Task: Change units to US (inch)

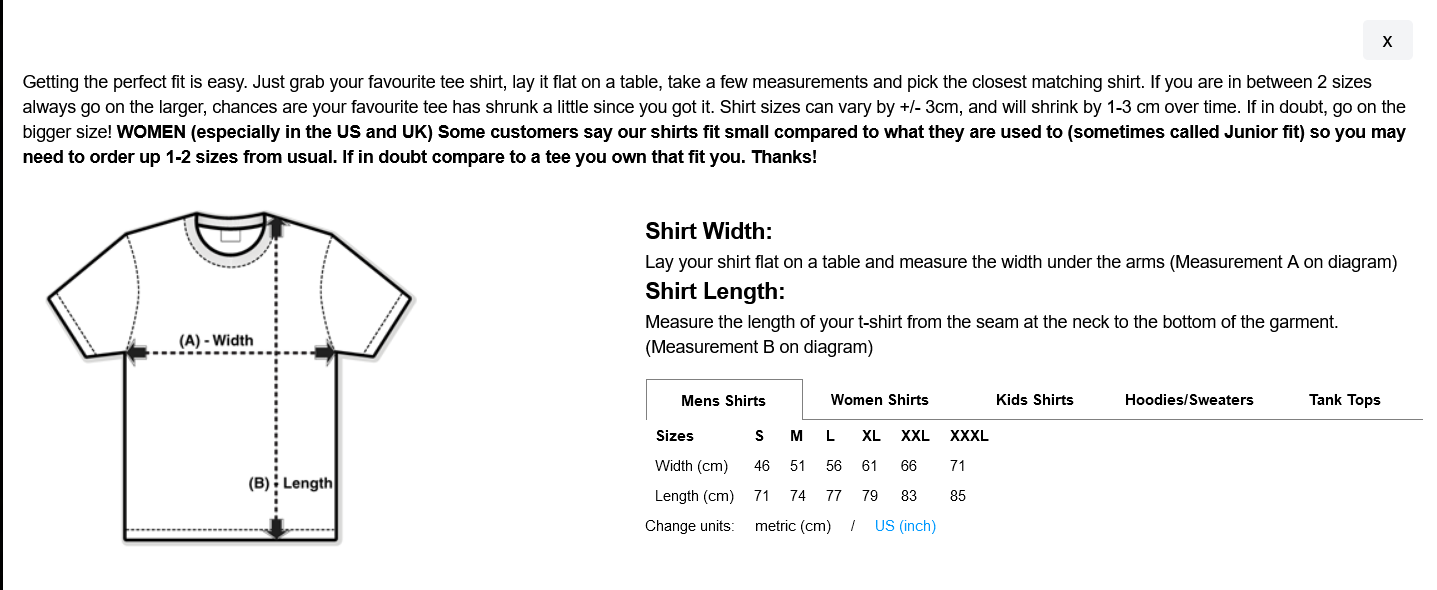Action: [905, 526]
